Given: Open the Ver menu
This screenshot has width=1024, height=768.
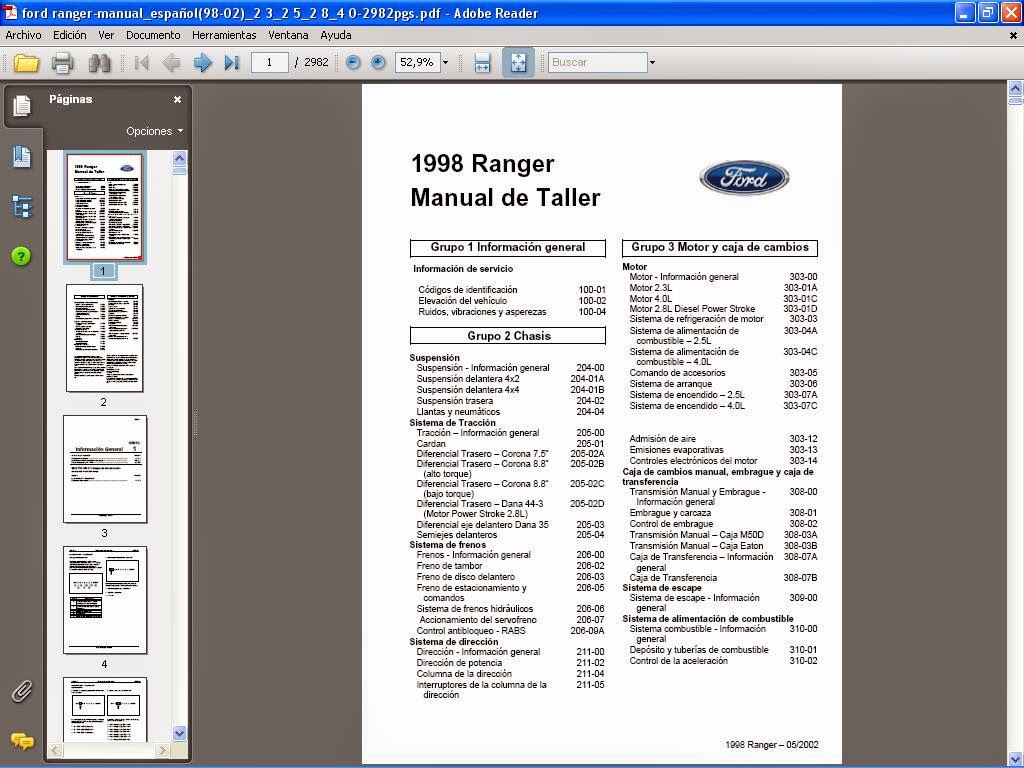Looking at the screenshot, I should tap(106, 35).
